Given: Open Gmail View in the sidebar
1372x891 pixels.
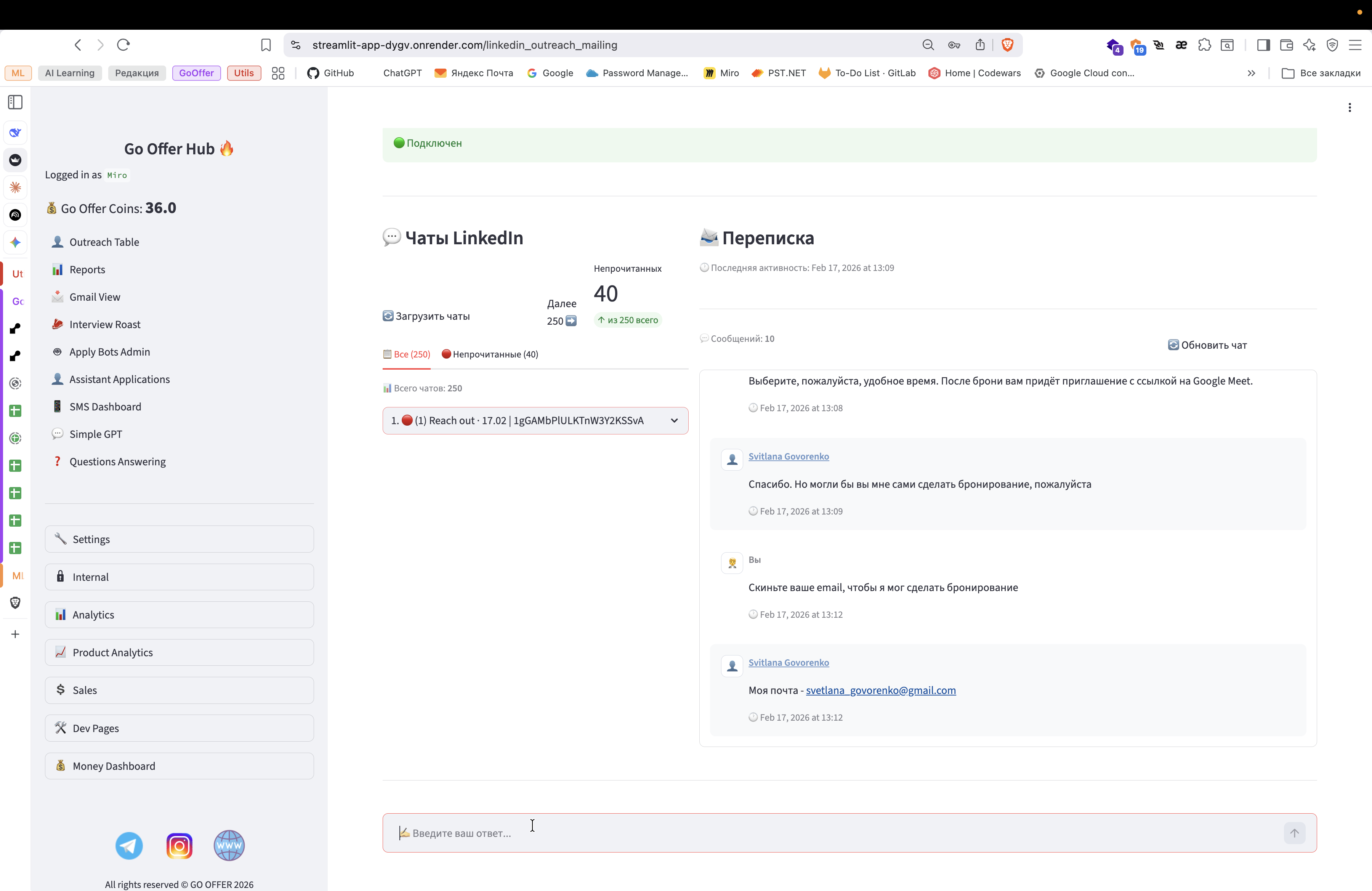Looking at the screenshot, I should point(95,297).
